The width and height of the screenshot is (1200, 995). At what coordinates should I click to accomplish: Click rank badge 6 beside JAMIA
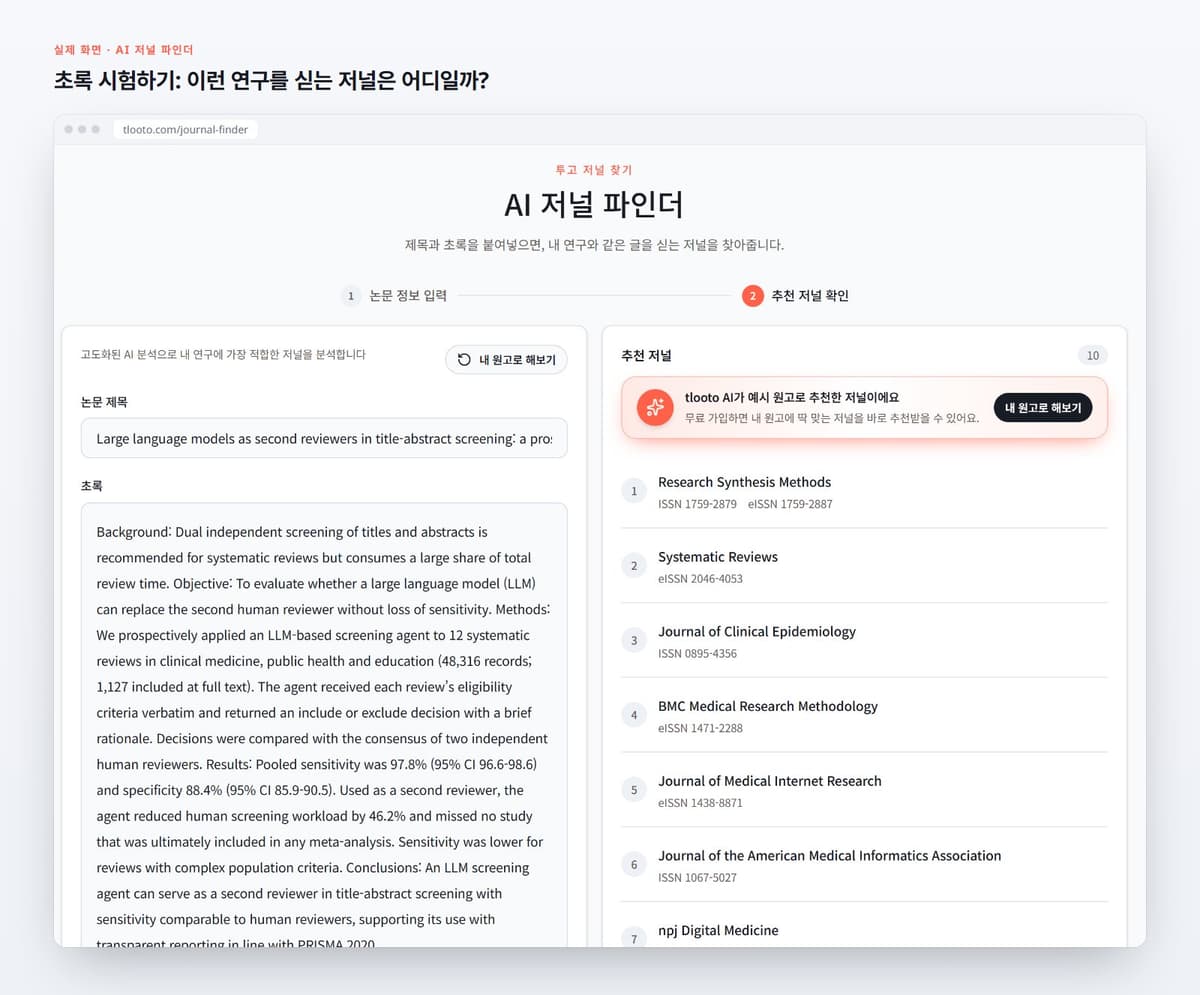point(634,864)
